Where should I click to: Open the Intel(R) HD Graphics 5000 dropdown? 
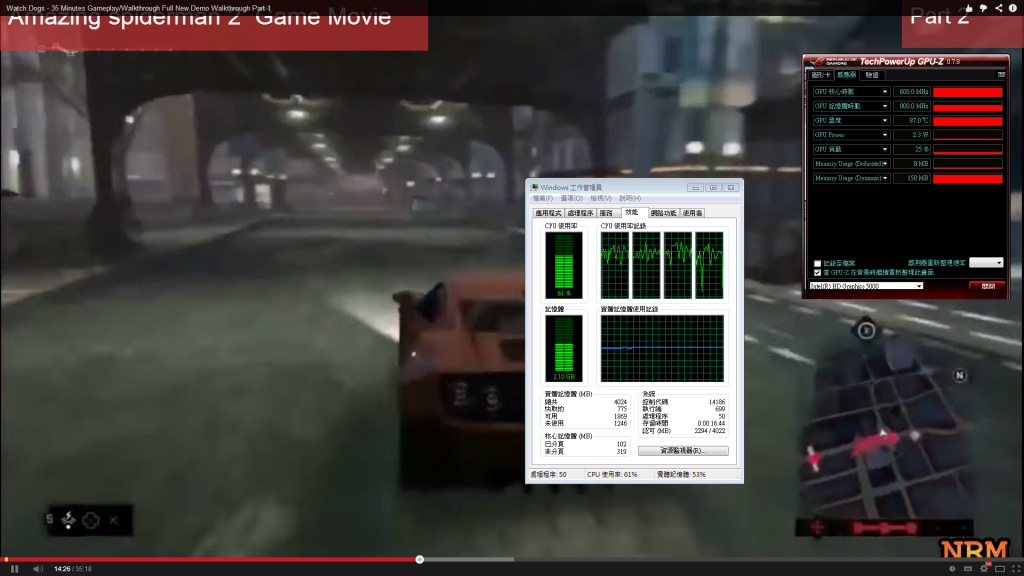(x=866, y=286)
